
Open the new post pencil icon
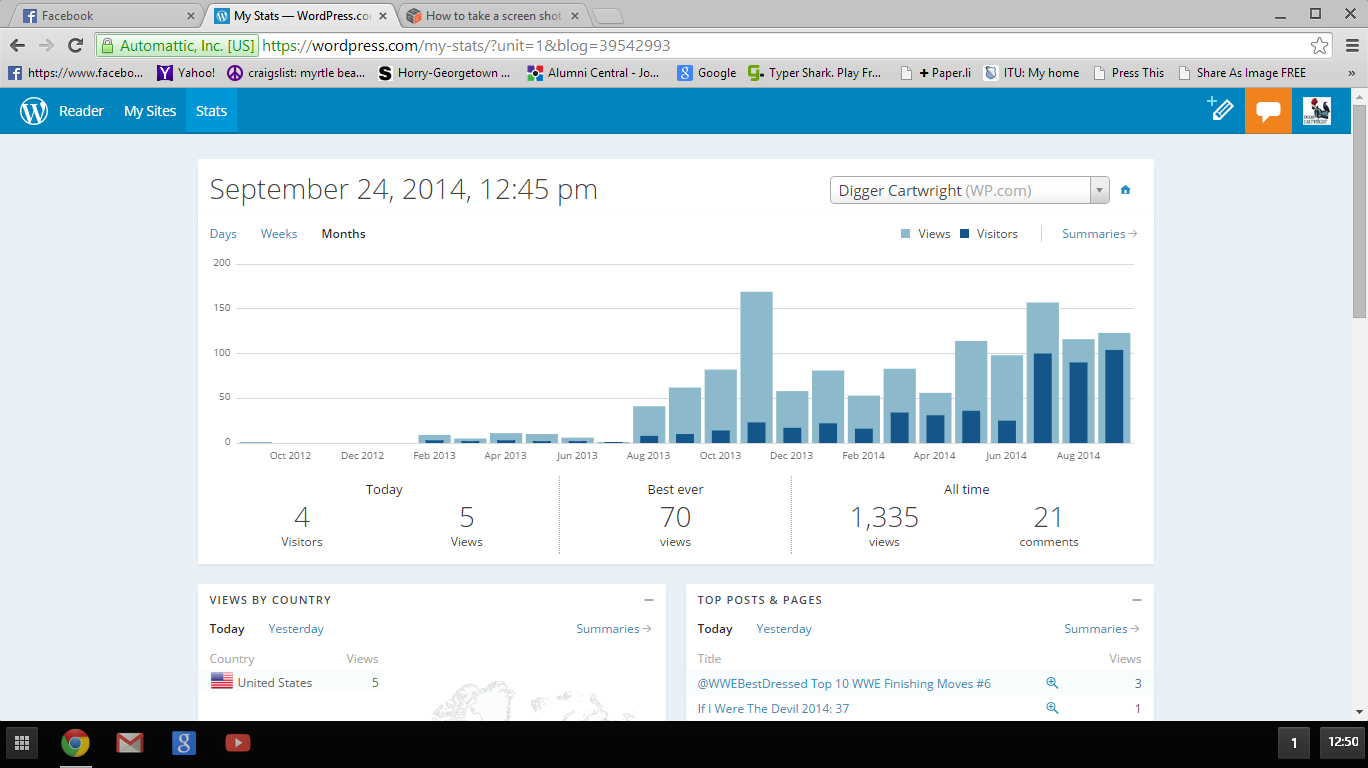tap(1220, 110)
